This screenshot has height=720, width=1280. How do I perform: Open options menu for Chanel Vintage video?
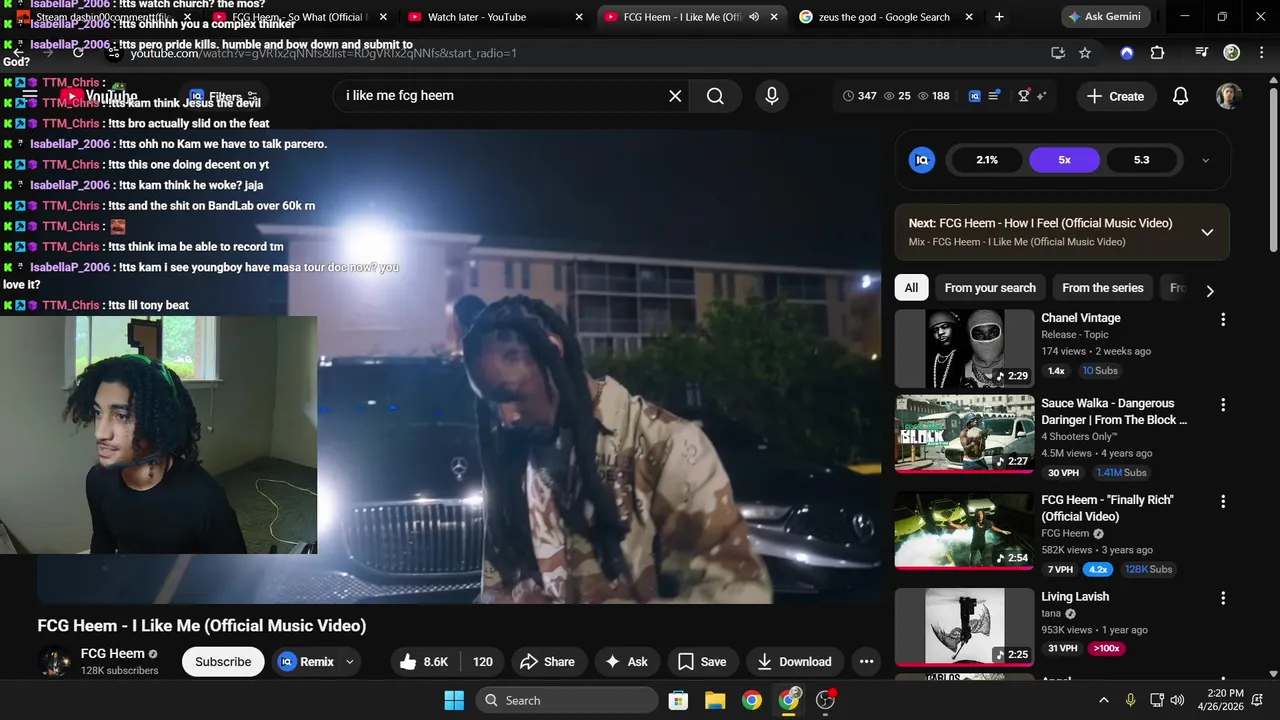[1222, 319]
